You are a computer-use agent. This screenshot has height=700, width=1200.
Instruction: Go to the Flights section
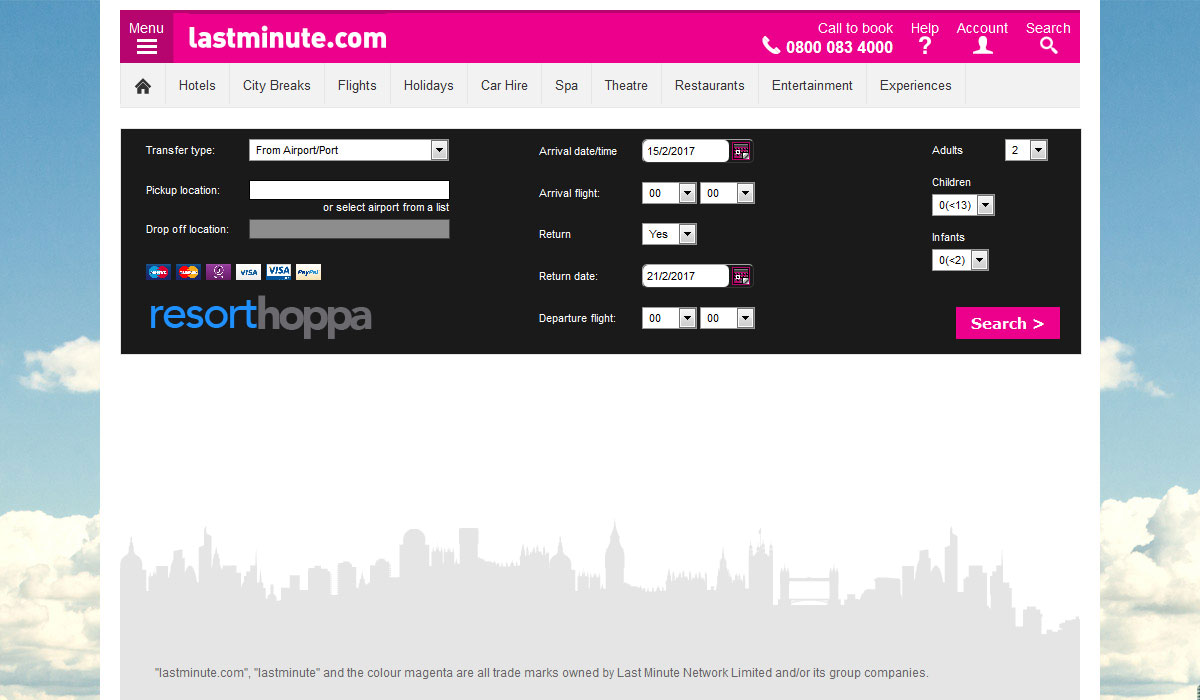[x=357, y=86]
